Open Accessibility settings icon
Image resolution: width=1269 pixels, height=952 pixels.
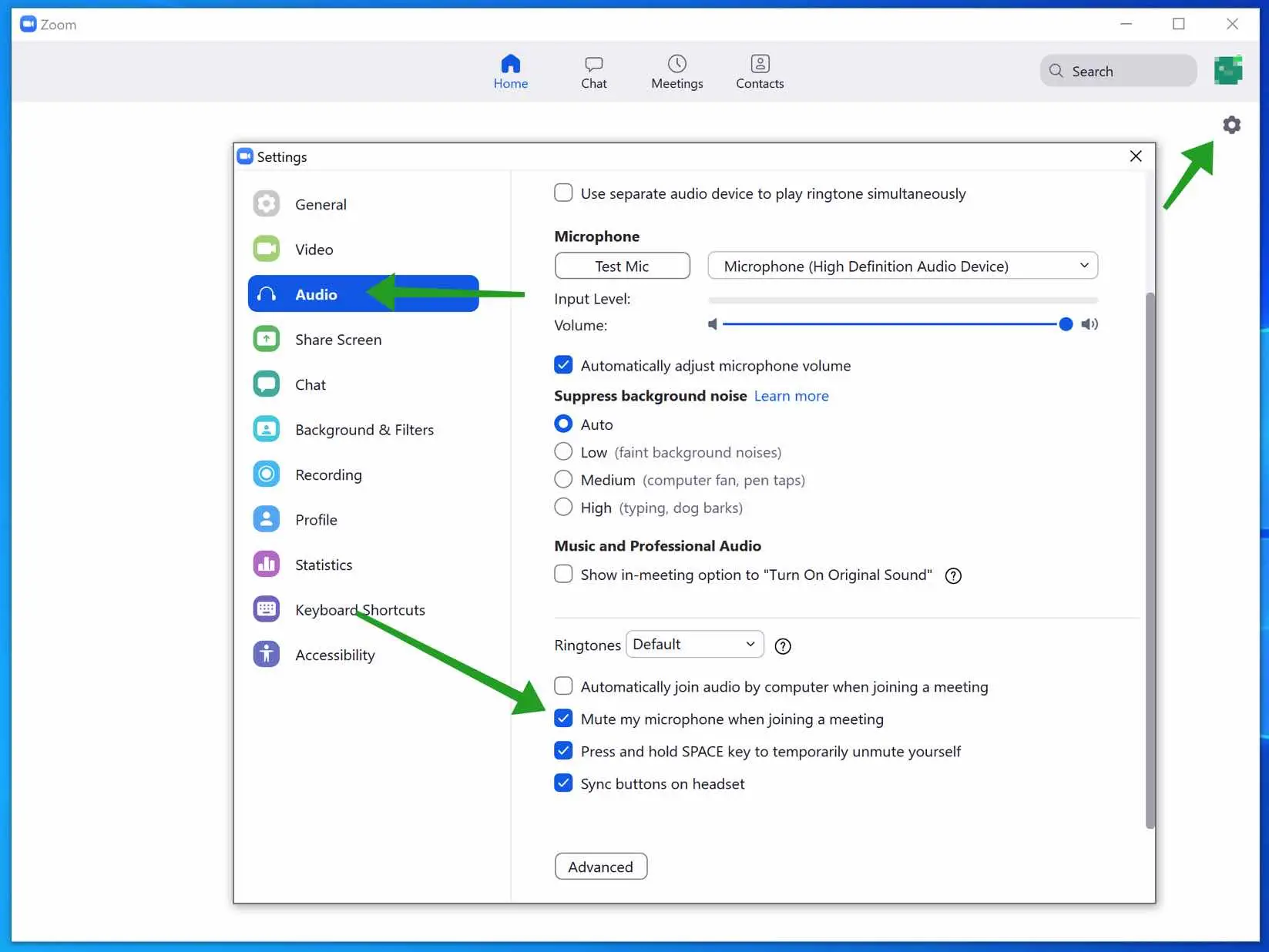point(267,655)
